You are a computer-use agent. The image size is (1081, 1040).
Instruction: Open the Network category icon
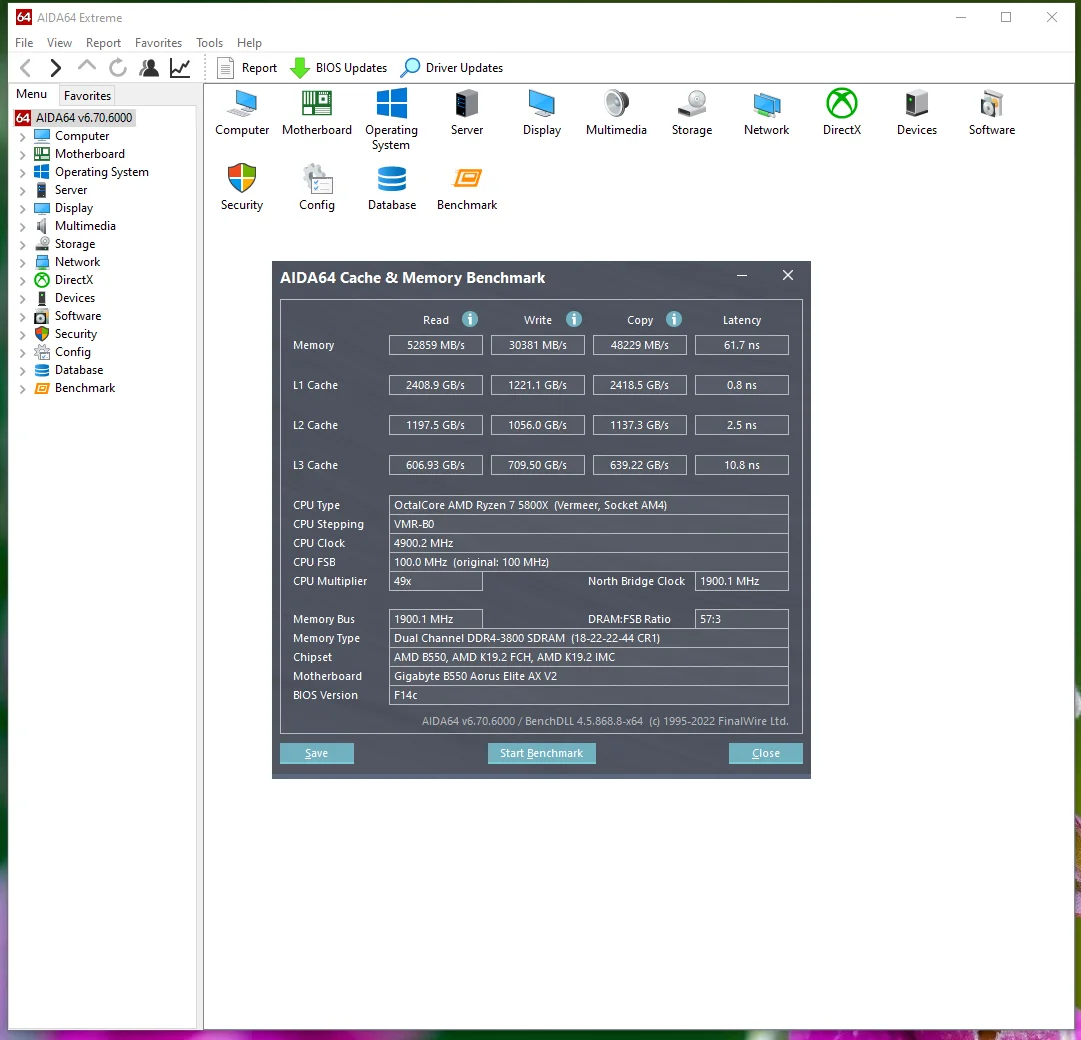pos(767,112)
